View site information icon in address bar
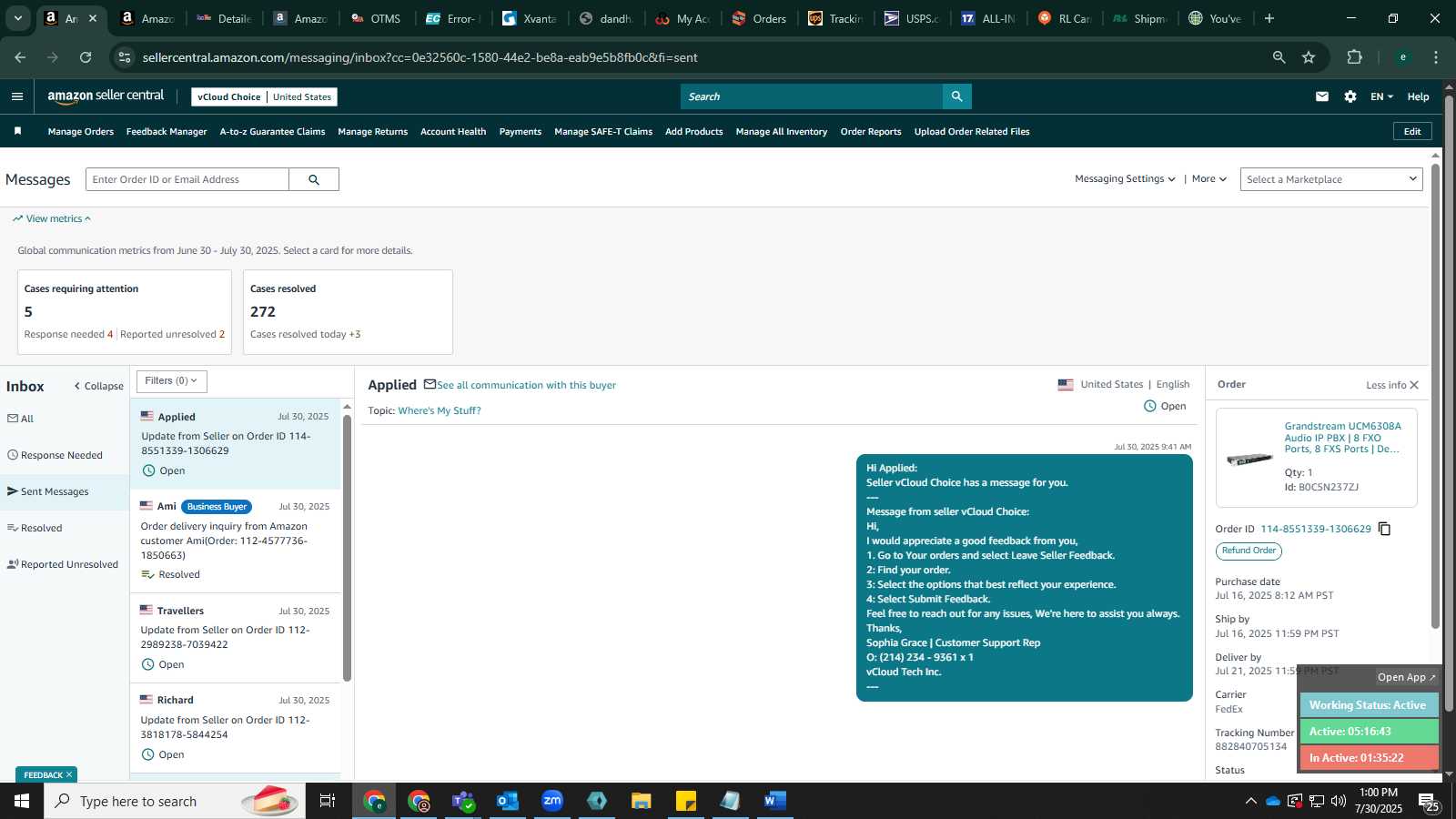 [125, 57]
